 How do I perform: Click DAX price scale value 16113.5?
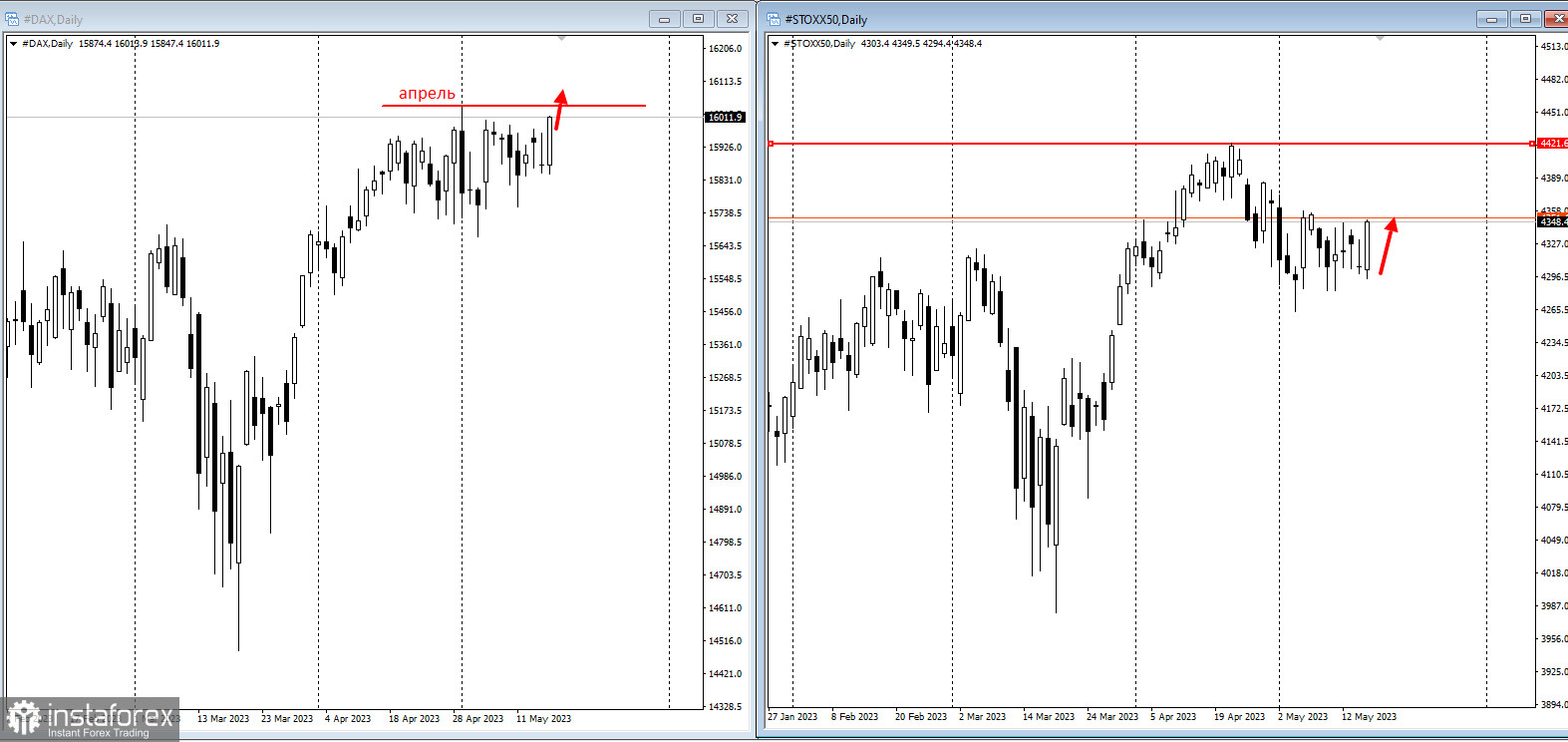pyautogui.click(x=725, y=82)
